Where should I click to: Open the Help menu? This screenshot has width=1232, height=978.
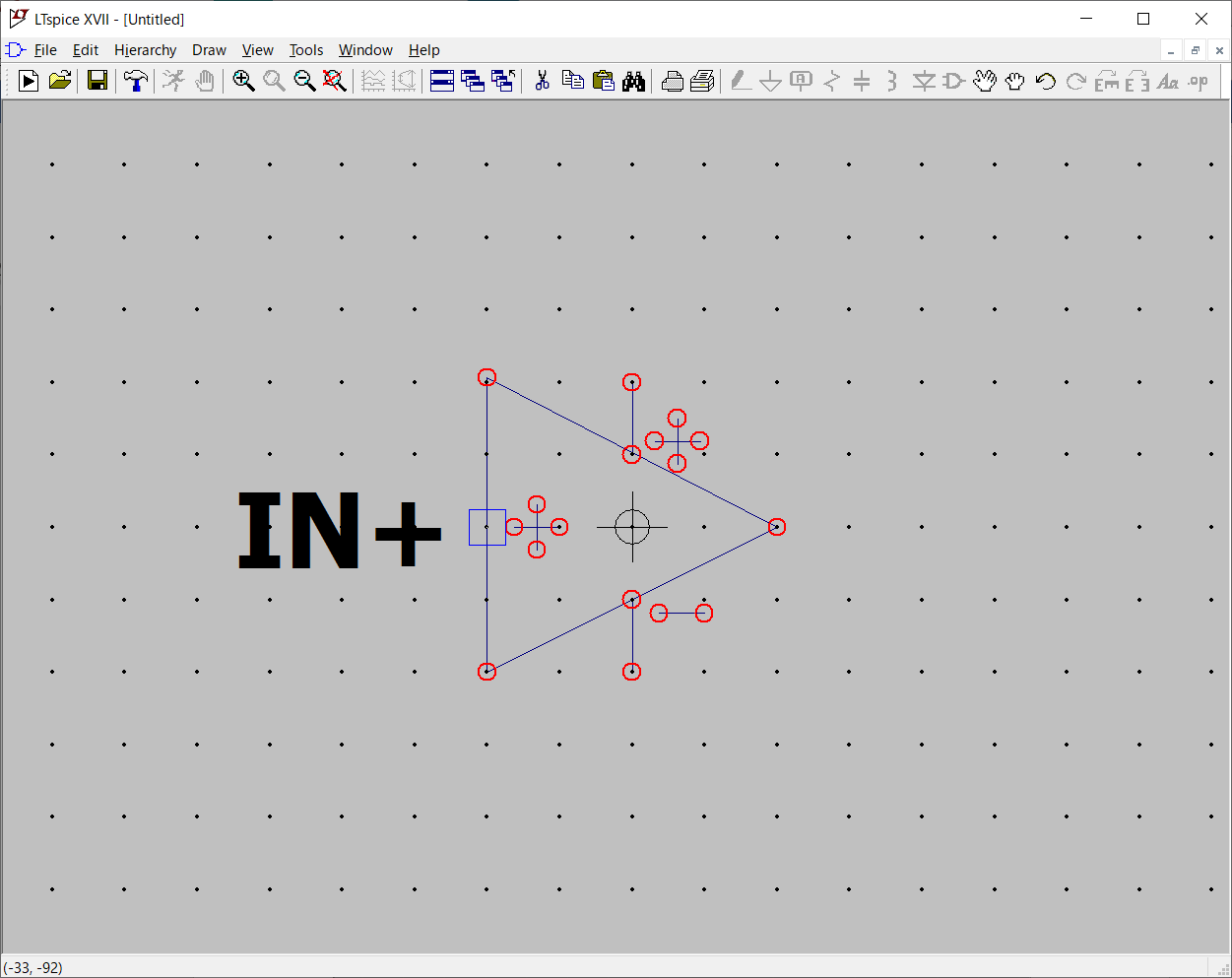(423, 50)
